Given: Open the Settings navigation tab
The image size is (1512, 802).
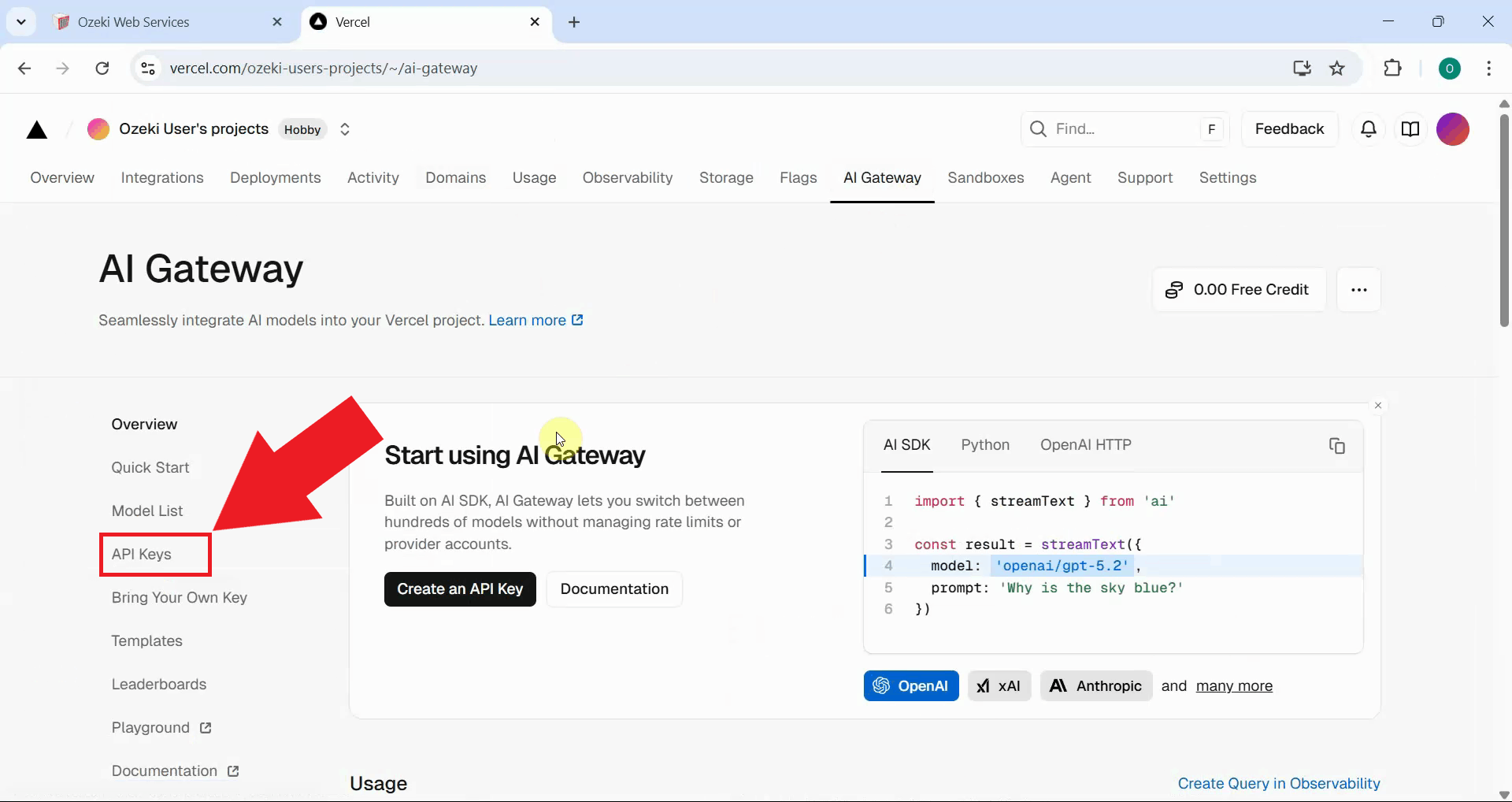Looking at the screenshot, I should (x=1228, y=178).
